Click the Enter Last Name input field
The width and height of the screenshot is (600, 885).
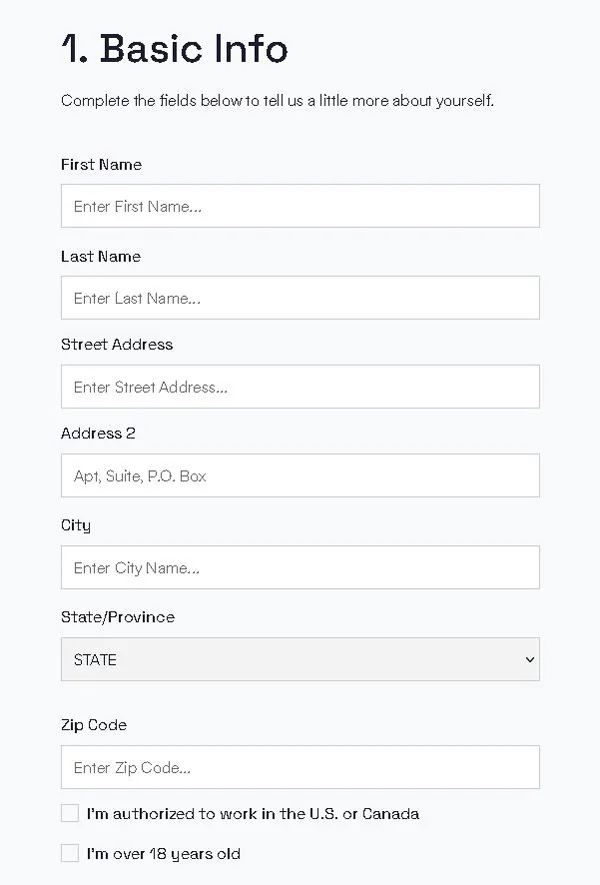[300, 297]
